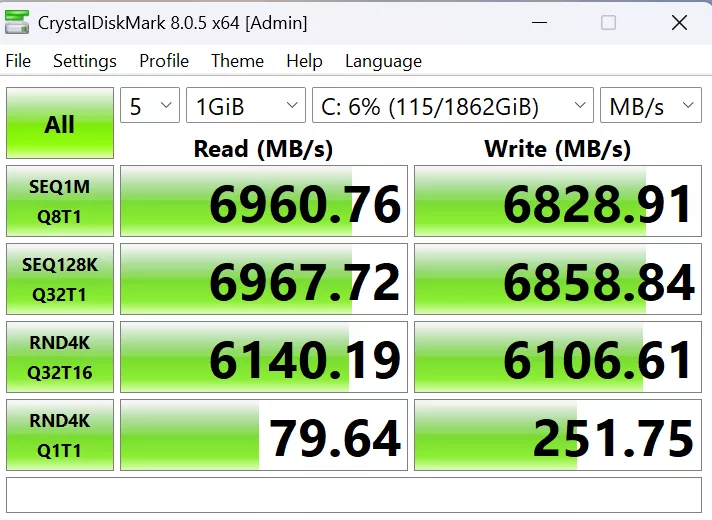Open the Settings menu
This screenshot has height=520, width=712.
point(85,61)
